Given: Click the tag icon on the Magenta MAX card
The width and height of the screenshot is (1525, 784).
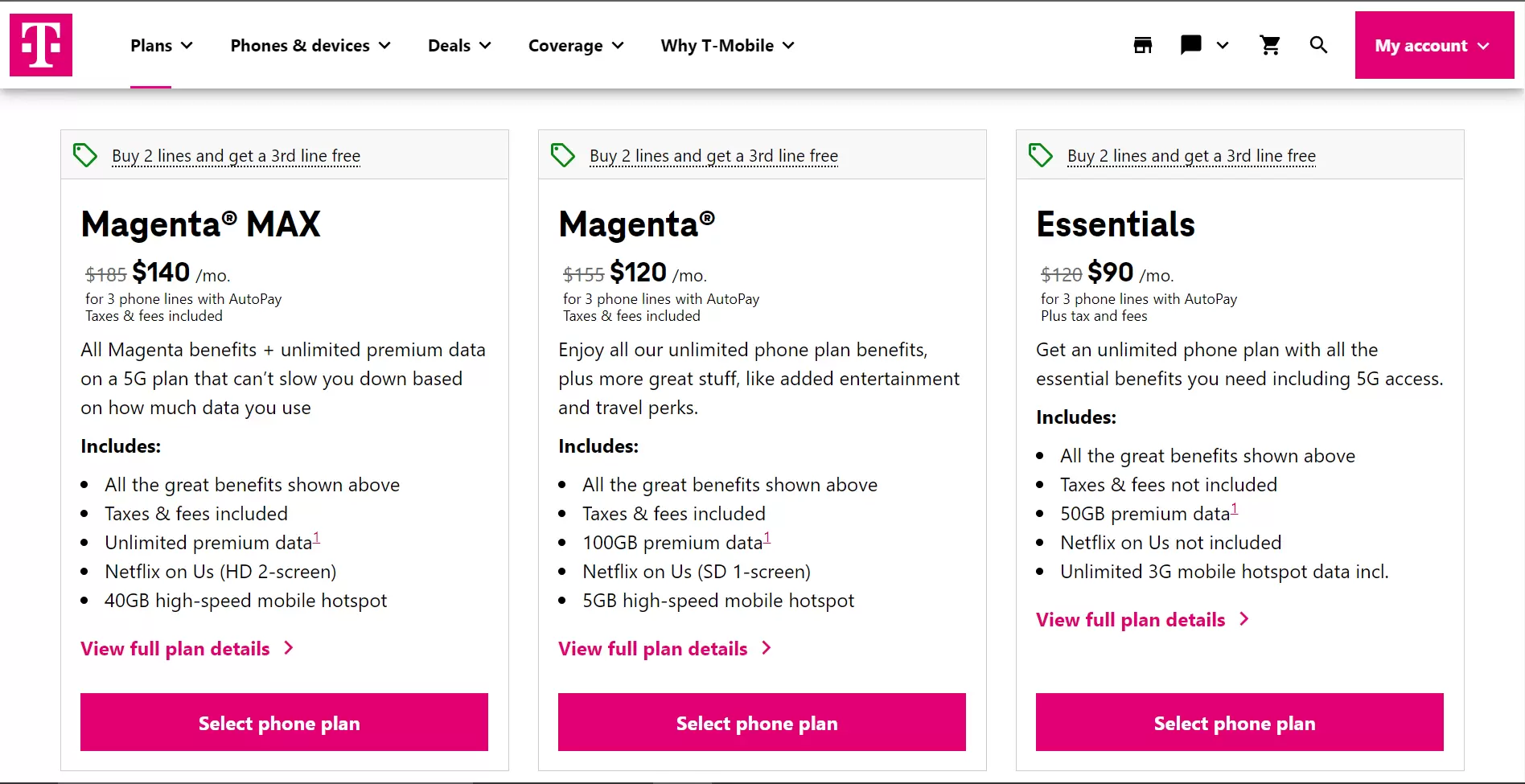Looking at the screenshot, I should (x=84, y=154).
